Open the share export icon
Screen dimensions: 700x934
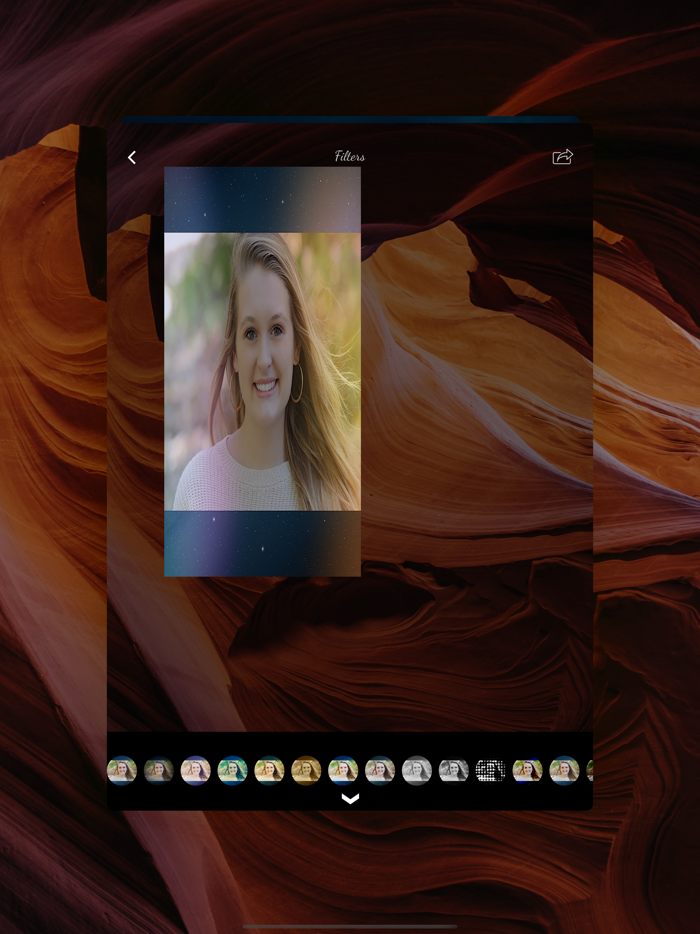coord(563,157)
